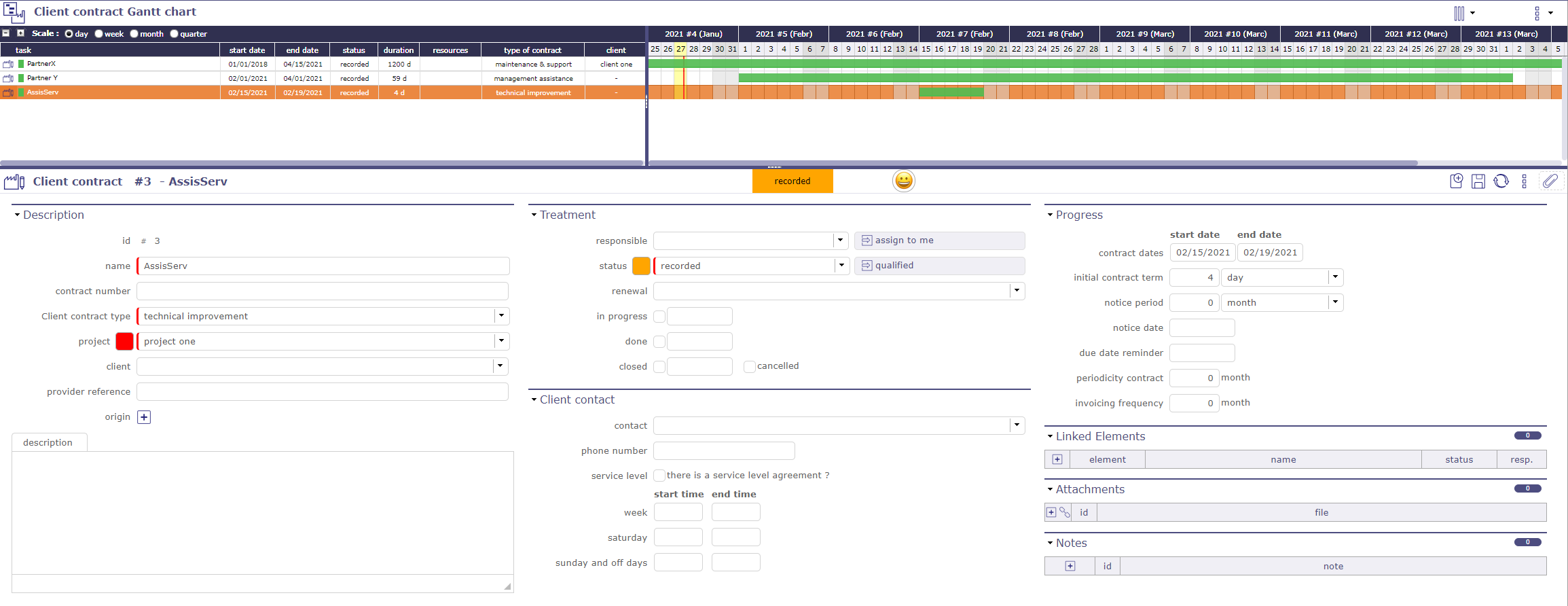Open the notice period unit dropdown
Viewport: 1568px width, 606px height.
point(1335,302)
